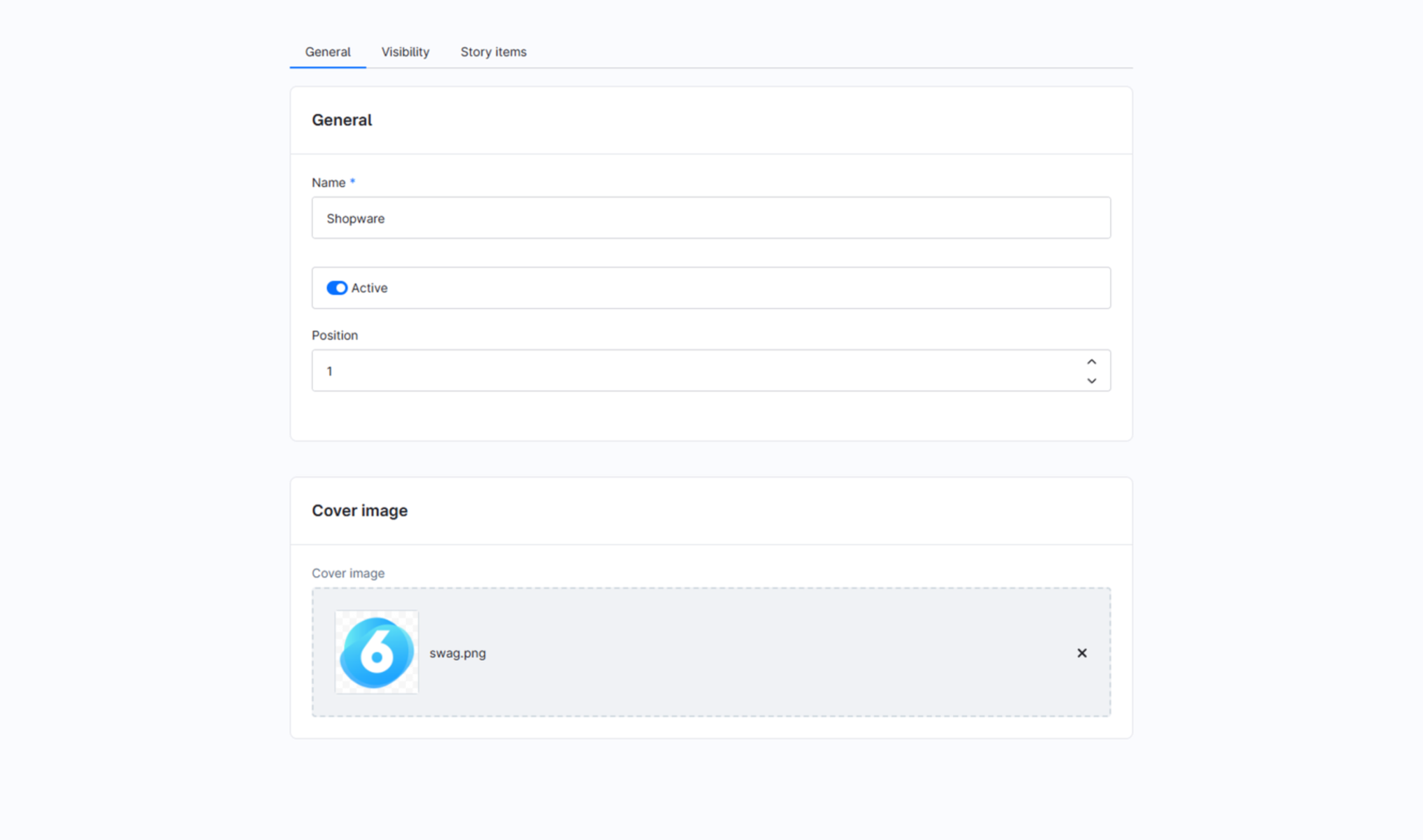Click into the Name field containing Shopware
The width and height of the screenshot is (1423, 840).
(x=710, y=218)
